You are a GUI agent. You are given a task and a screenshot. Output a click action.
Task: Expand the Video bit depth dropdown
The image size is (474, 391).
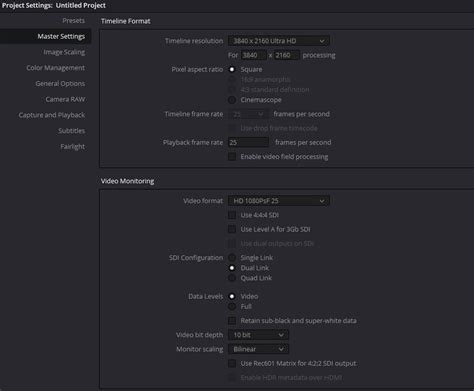tap(258, 335)
